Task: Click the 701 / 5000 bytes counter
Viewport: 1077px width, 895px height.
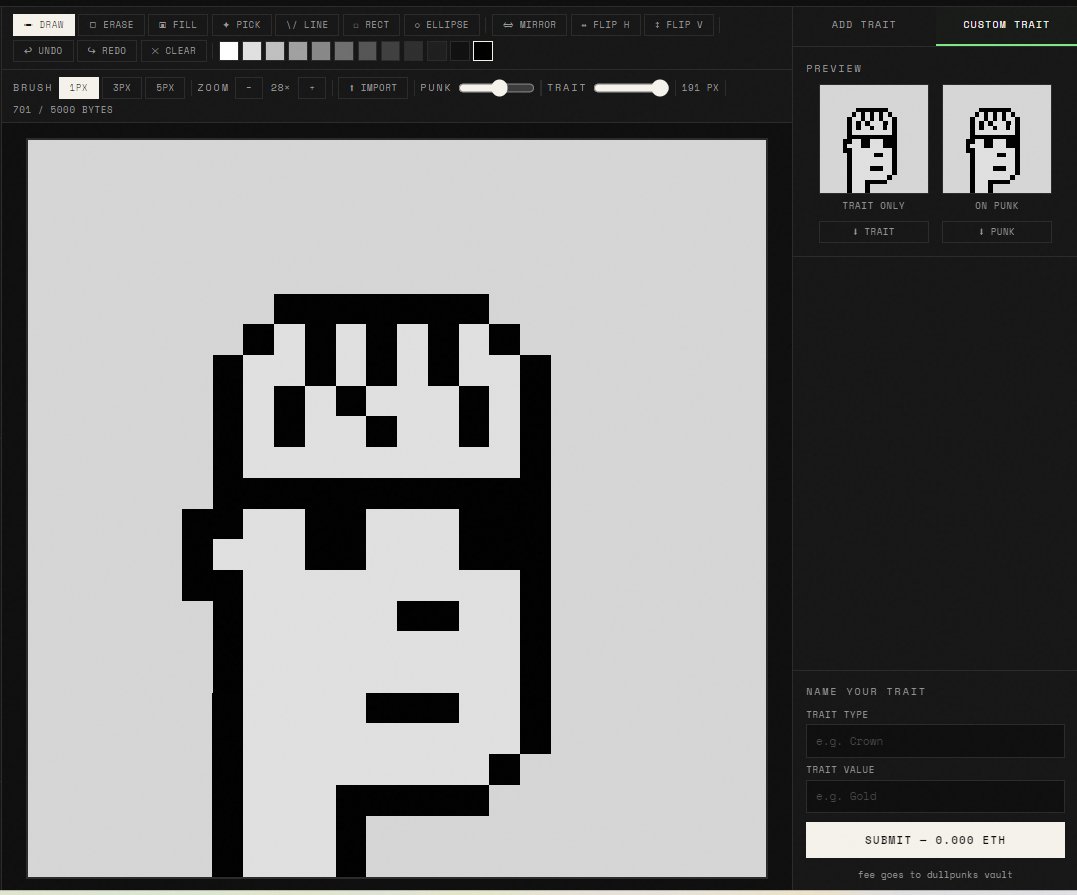Action: (63, 110)
